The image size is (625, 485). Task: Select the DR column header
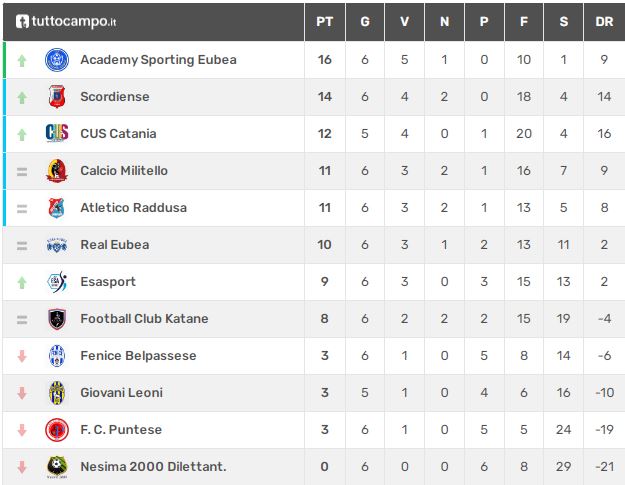tap(604, 22)
